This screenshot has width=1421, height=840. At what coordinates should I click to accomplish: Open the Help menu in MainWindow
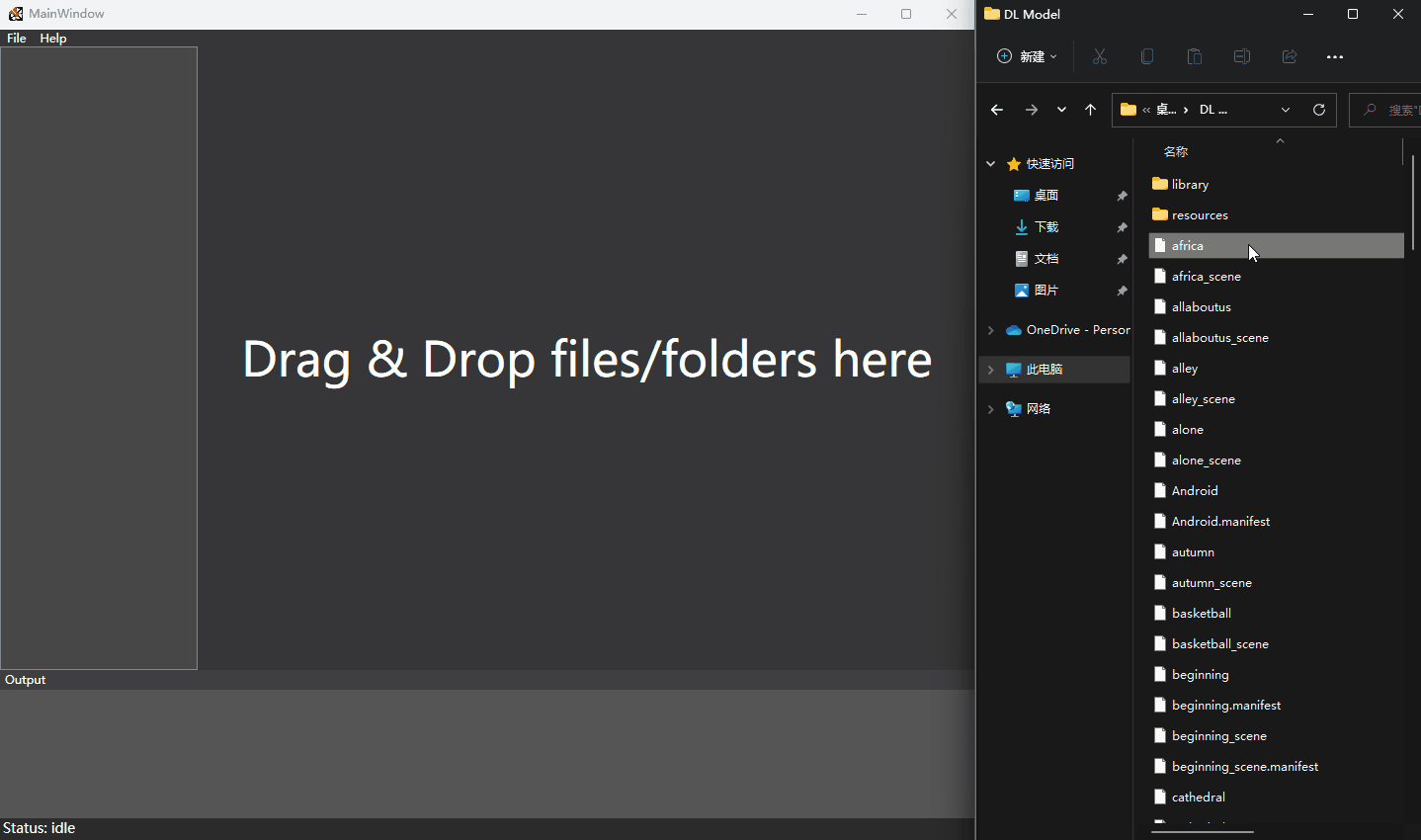[53, 39]
